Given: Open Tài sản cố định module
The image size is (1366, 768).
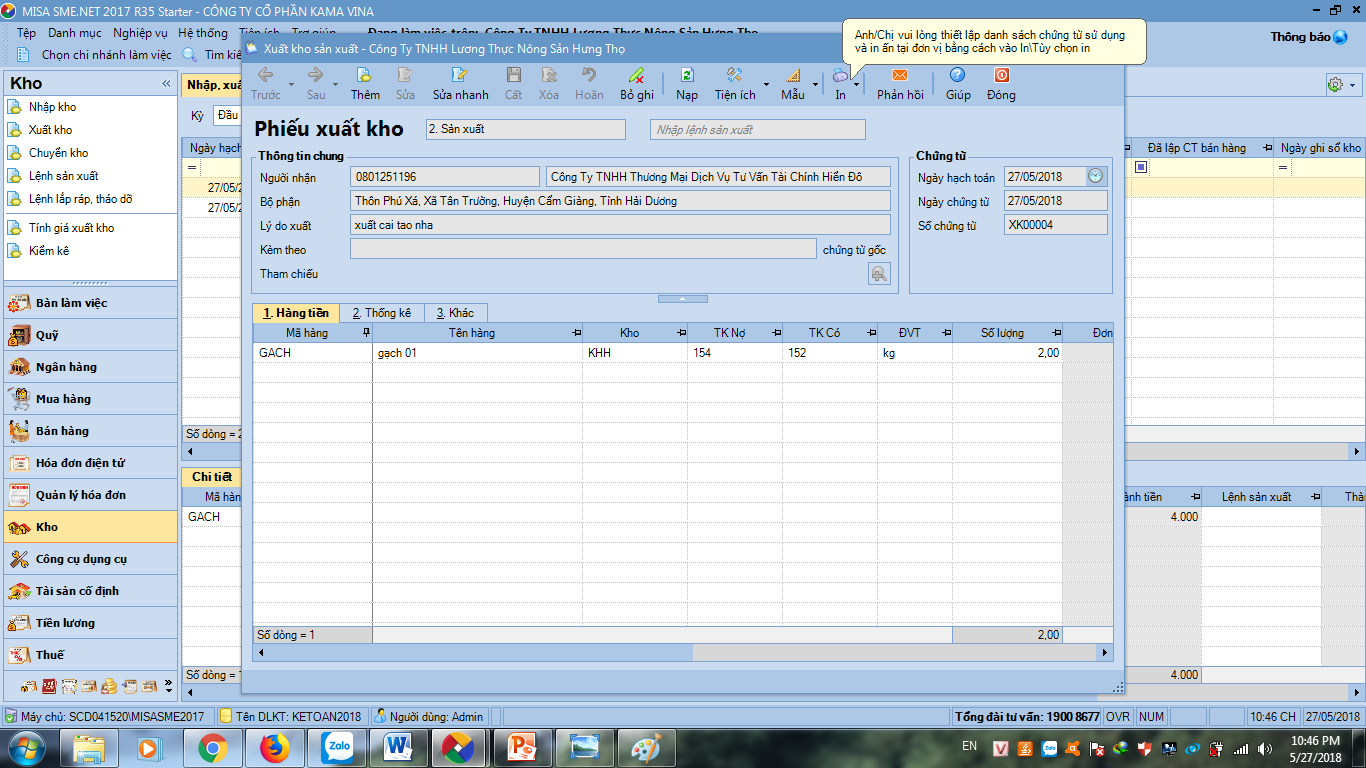Looking at the screenshot, I should click(x=91, y=591).
